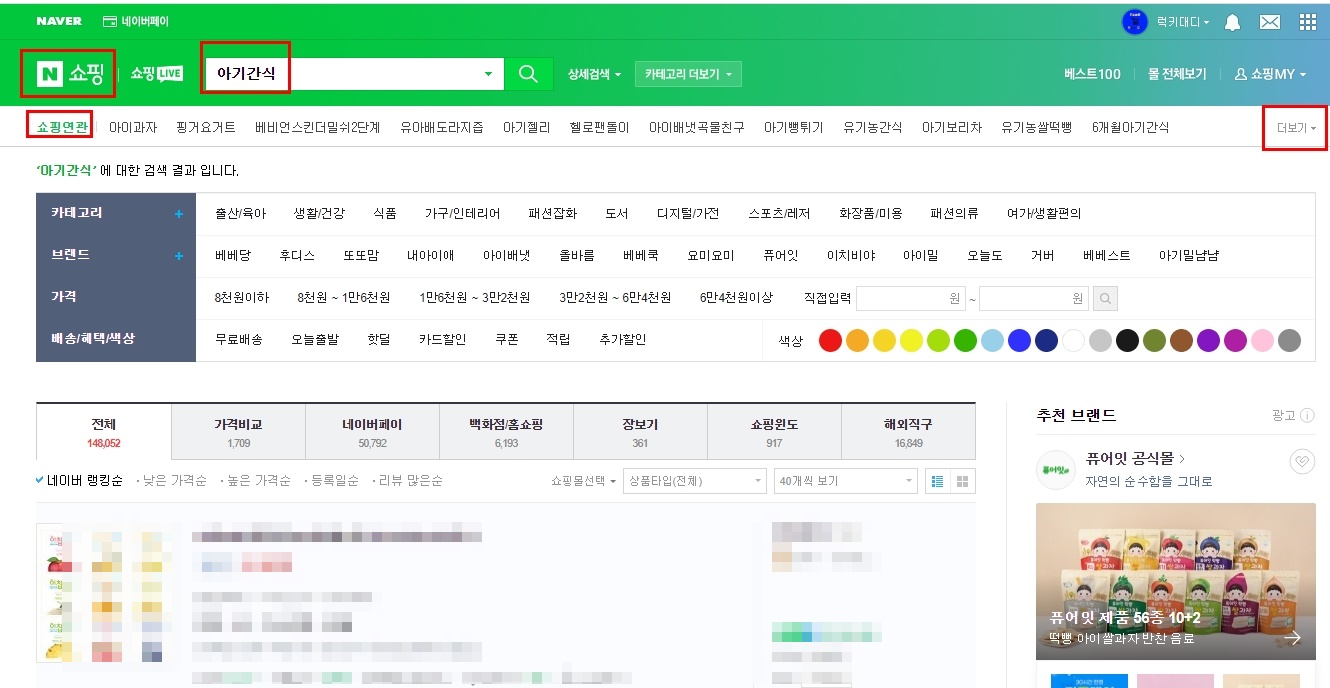Click the NAVER home logo

tap(59, 21)
